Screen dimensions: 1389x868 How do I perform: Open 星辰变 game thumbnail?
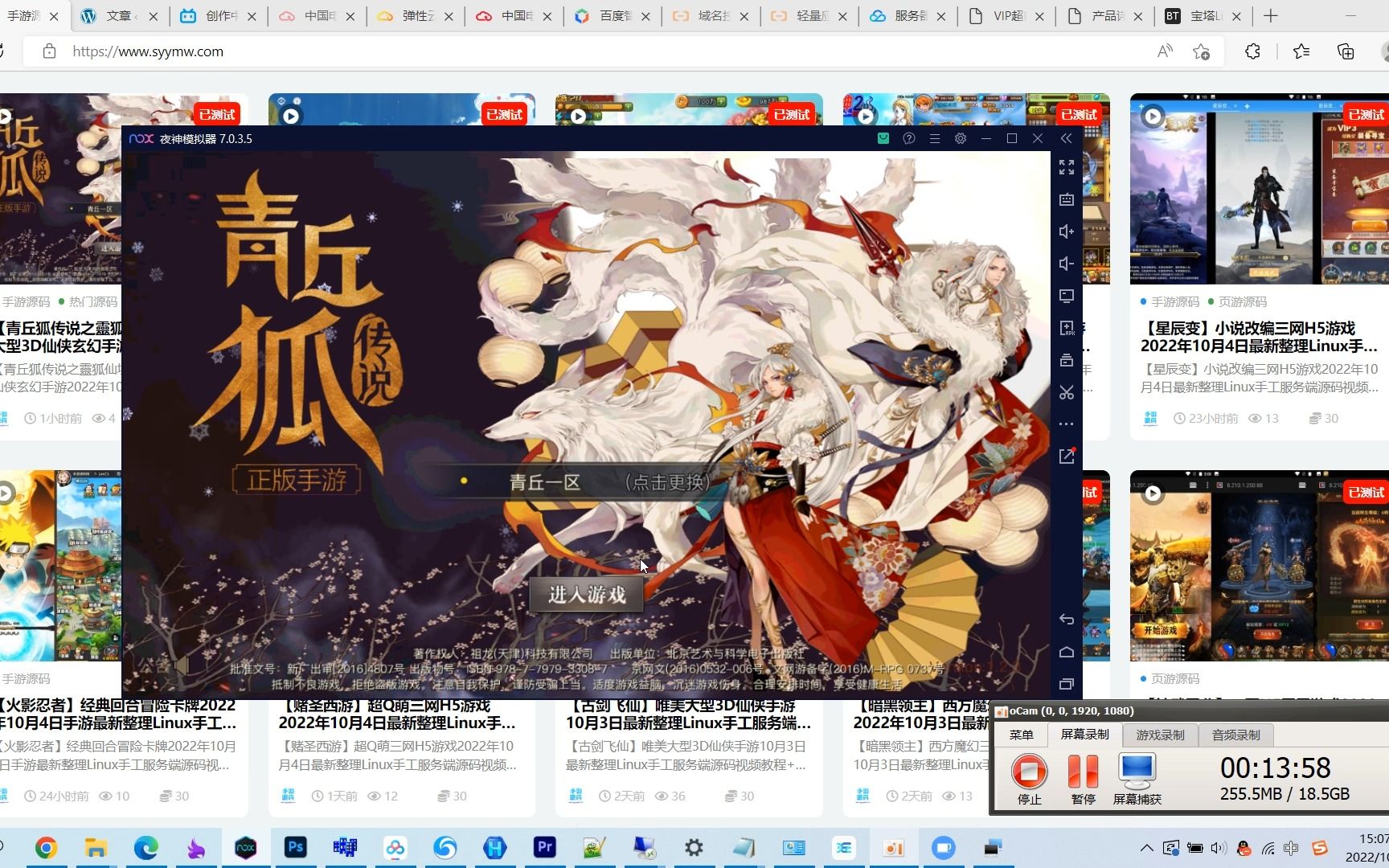[1260, 189]
